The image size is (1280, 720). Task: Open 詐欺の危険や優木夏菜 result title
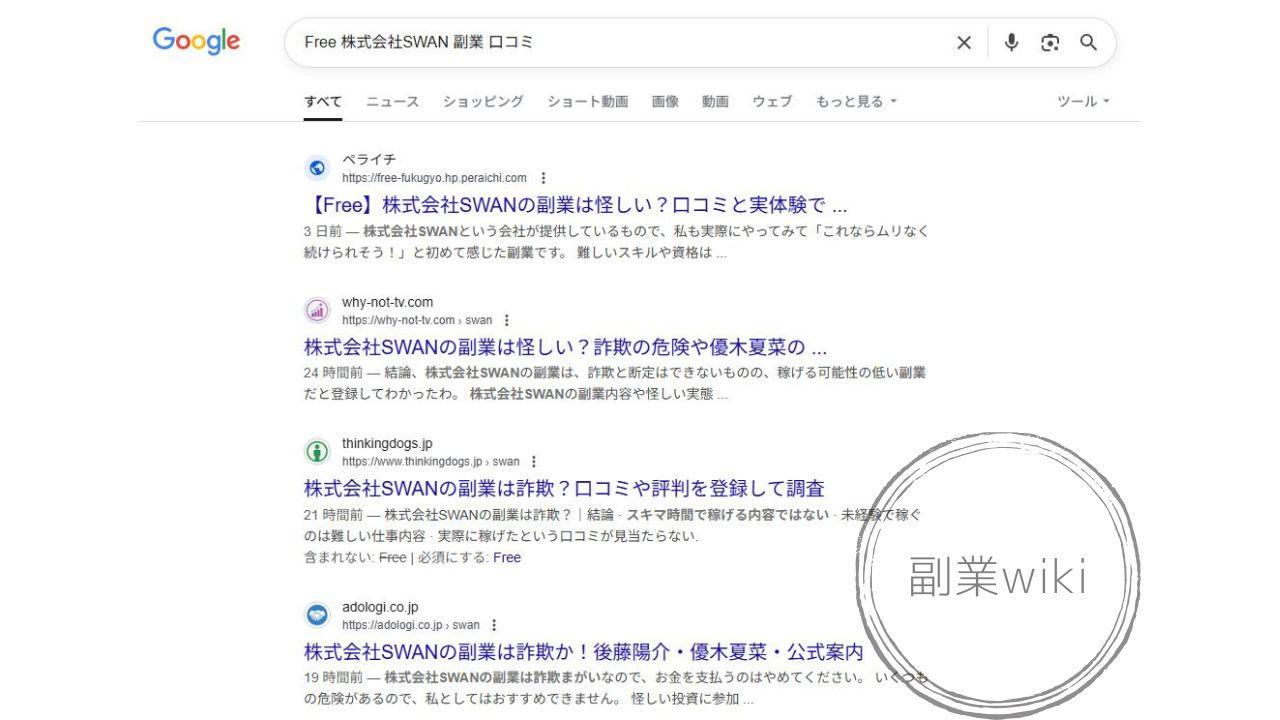coord(566,348)
